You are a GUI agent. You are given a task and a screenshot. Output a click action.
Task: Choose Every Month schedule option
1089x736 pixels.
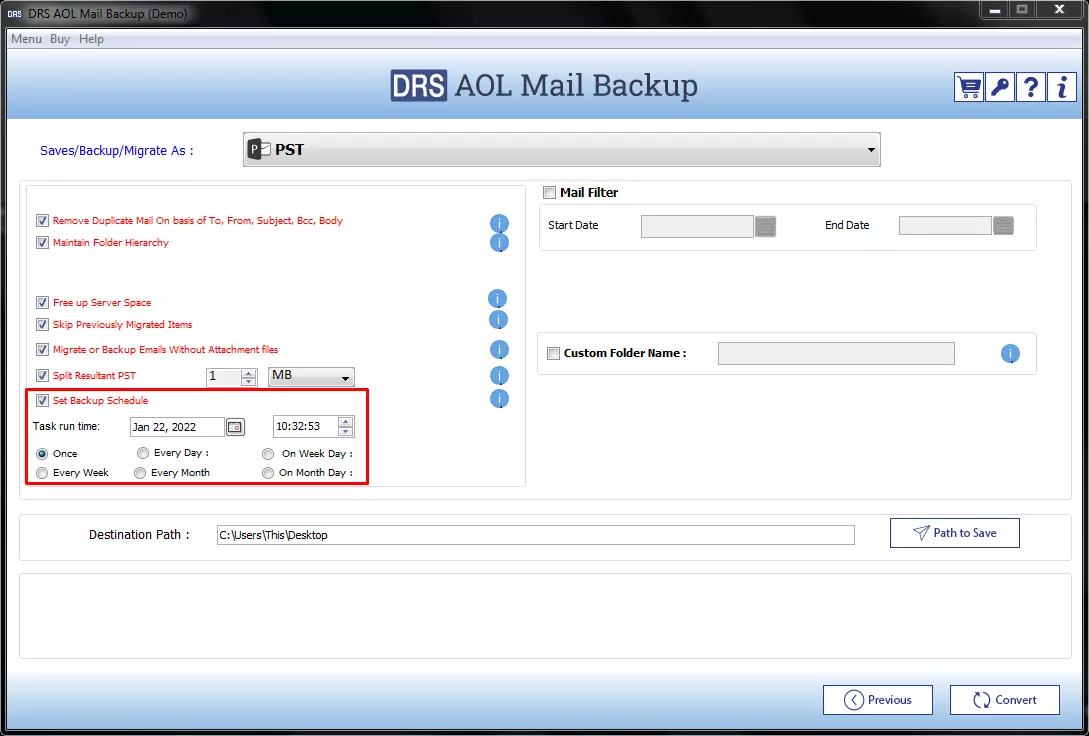tap(140, 473)
